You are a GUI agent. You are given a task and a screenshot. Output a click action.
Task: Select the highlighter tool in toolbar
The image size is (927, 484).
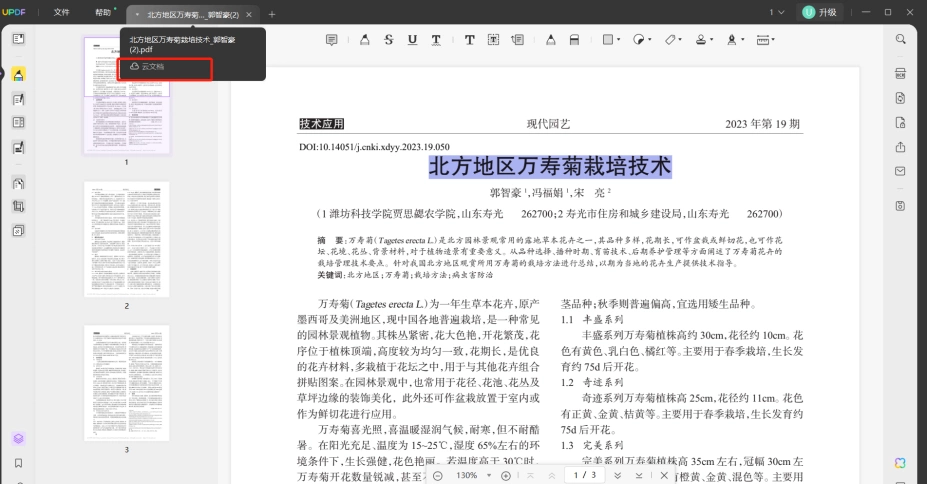point(365,40)
